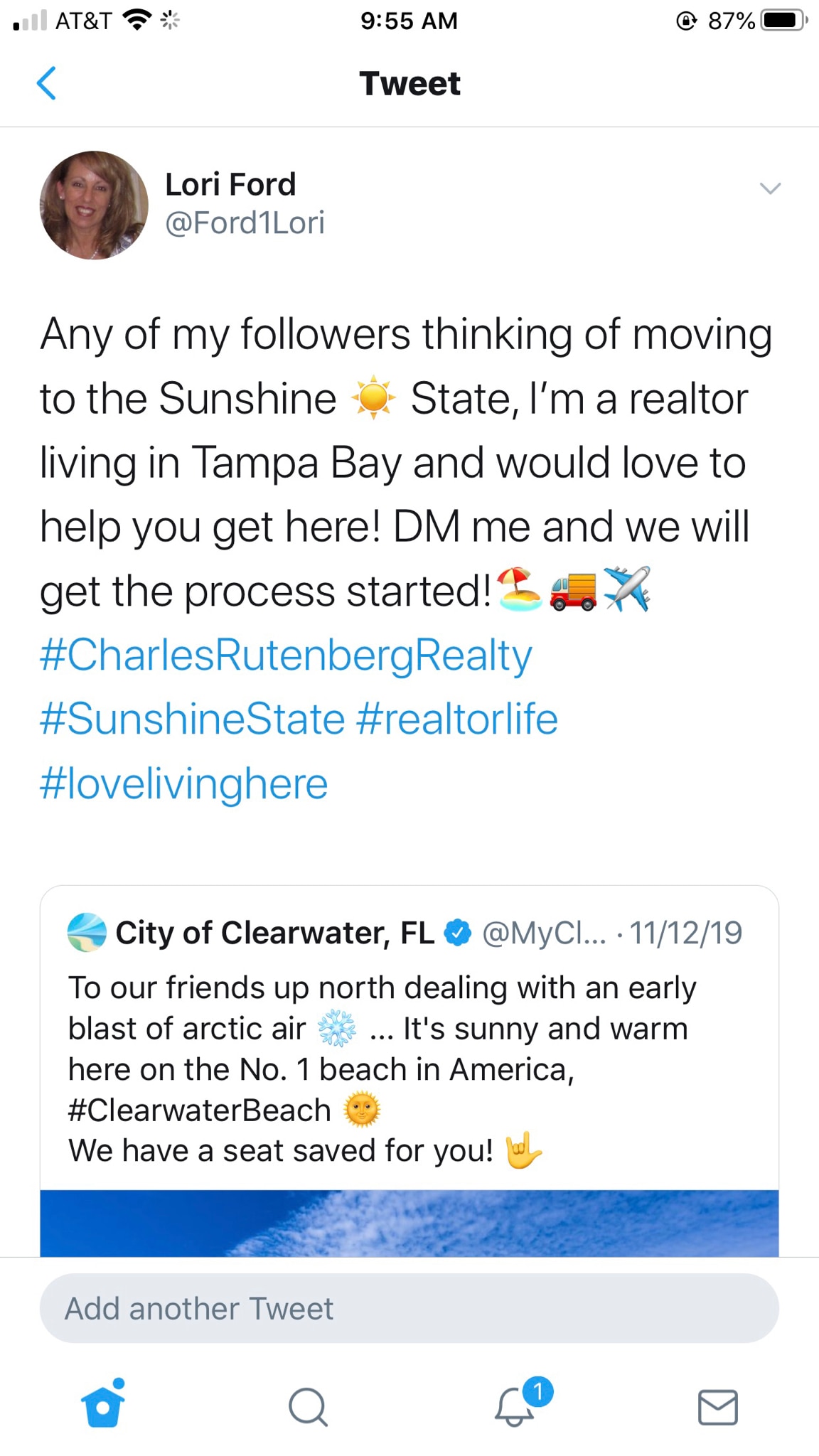Tap the battery status icon

click(x=783, y=21)
